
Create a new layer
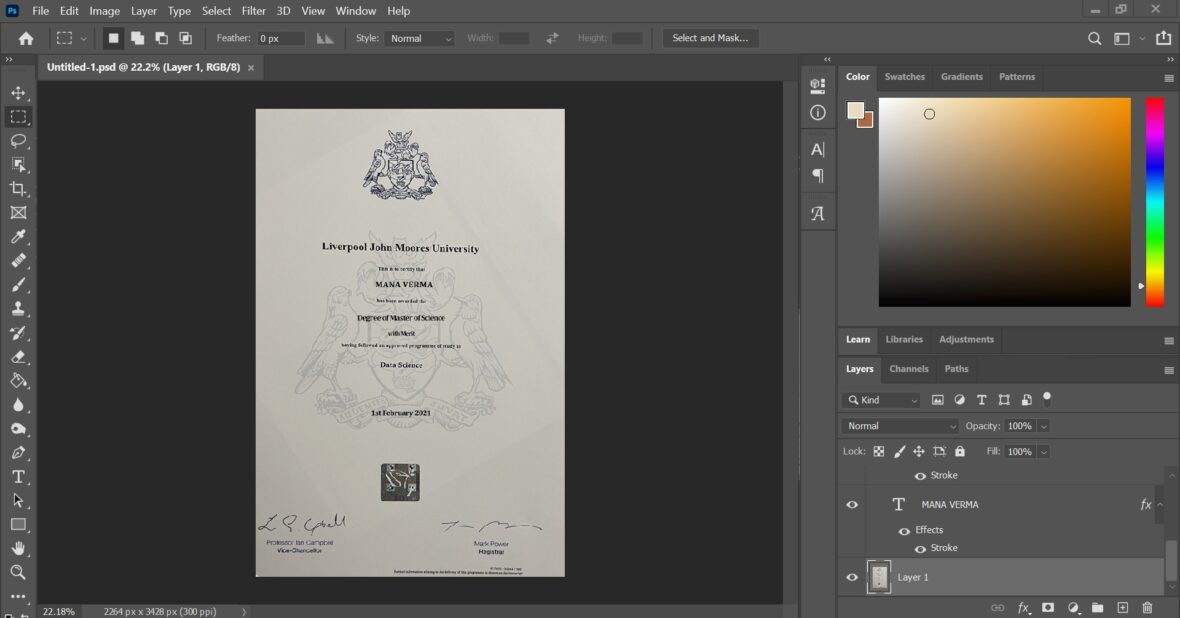click(1122, 607)
